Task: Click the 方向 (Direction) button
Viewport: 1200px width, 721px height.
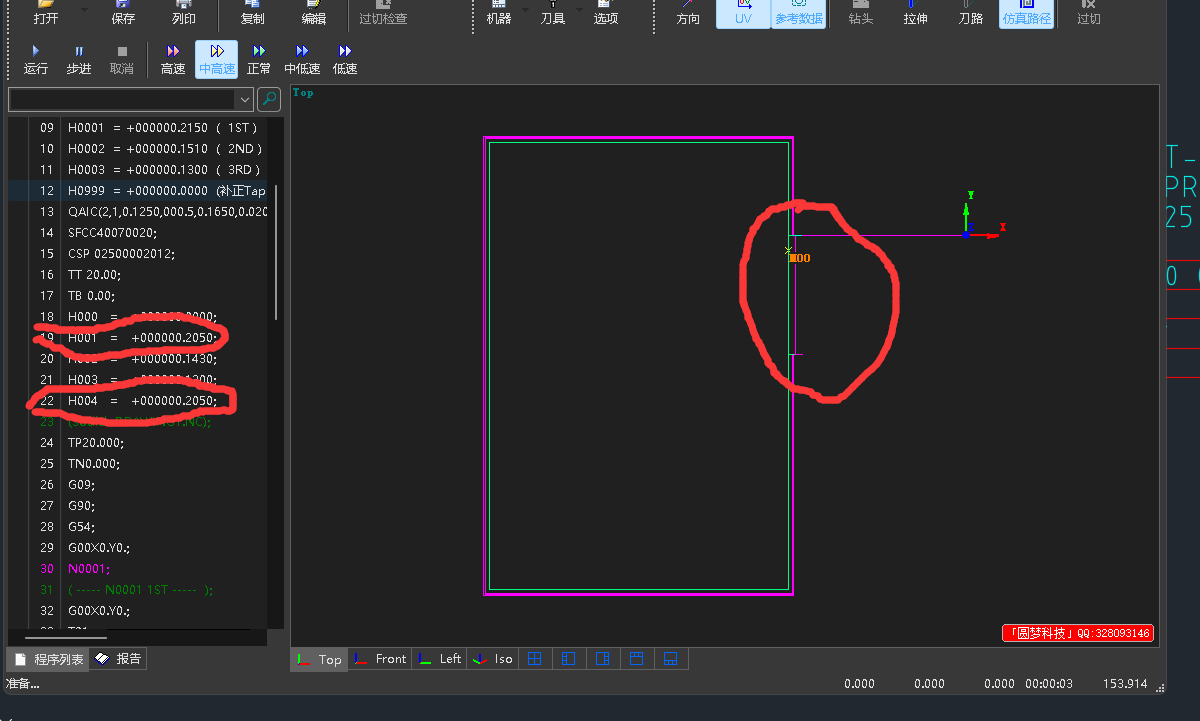Action: 688,13
